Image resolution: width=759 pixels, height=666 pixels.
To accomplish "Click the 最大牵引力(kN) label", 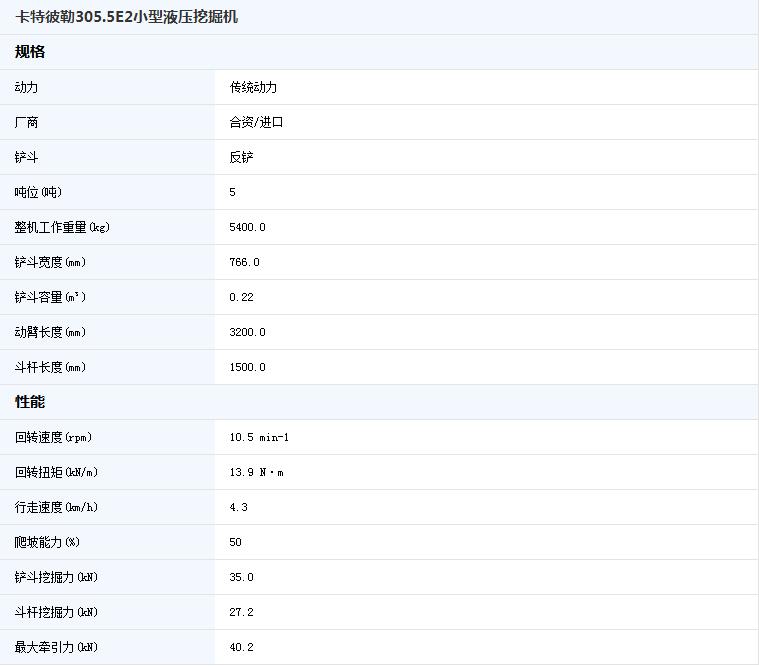I will (x=56, y=647).
